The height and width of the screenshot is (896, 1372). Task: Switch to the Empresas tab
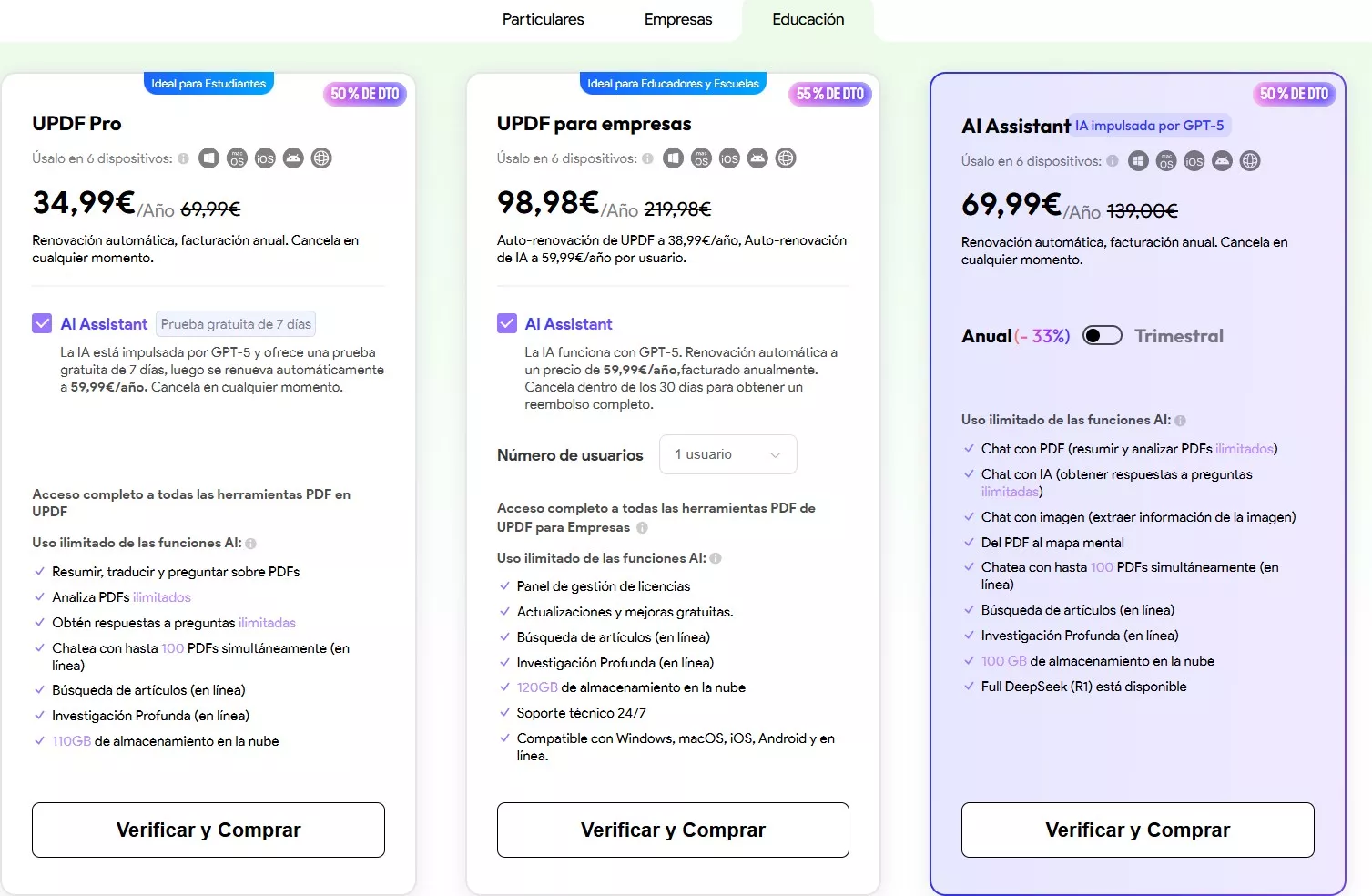point(677,19)
